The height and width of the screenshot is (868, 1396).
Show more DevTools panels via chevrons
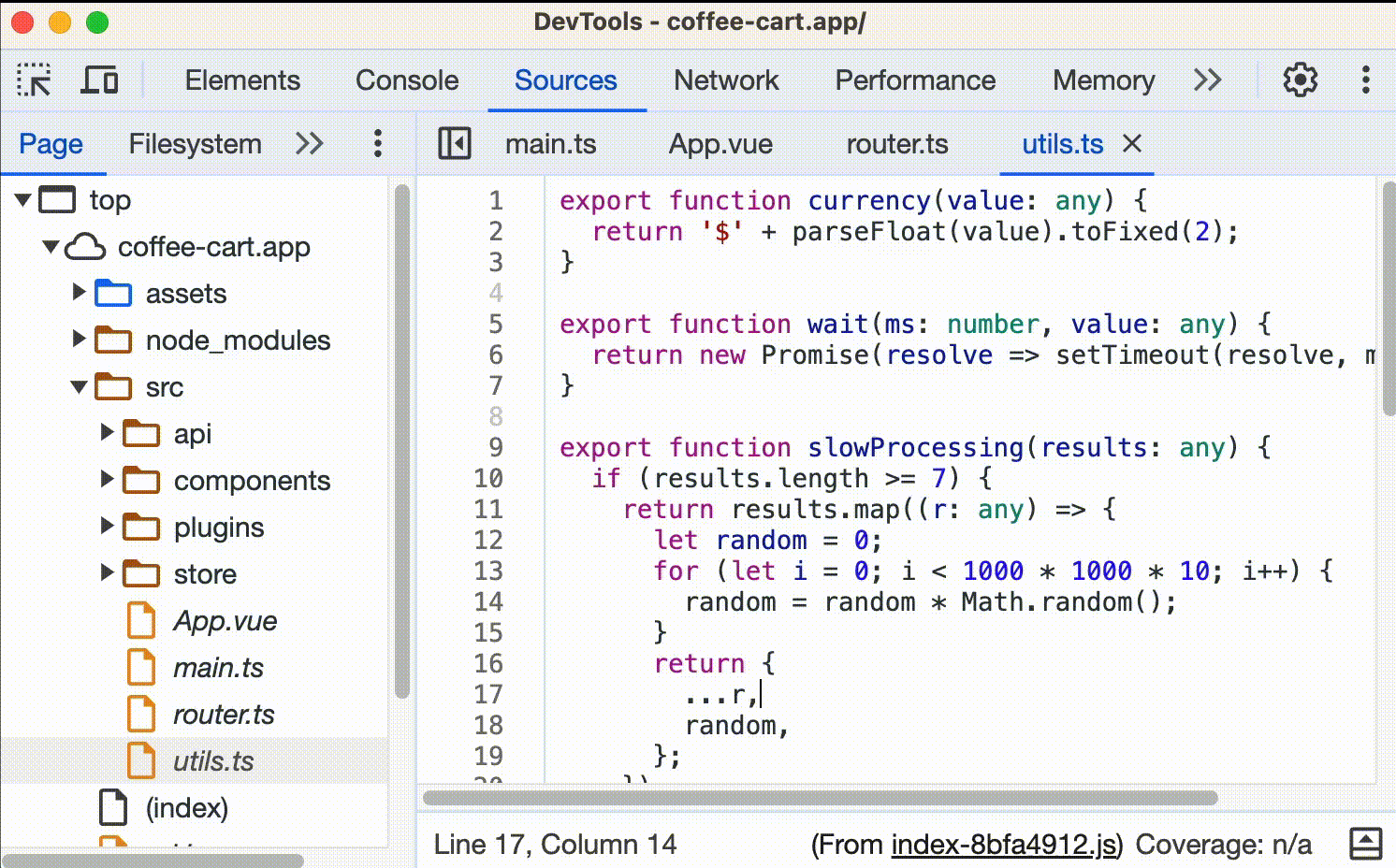(1208, 80)
